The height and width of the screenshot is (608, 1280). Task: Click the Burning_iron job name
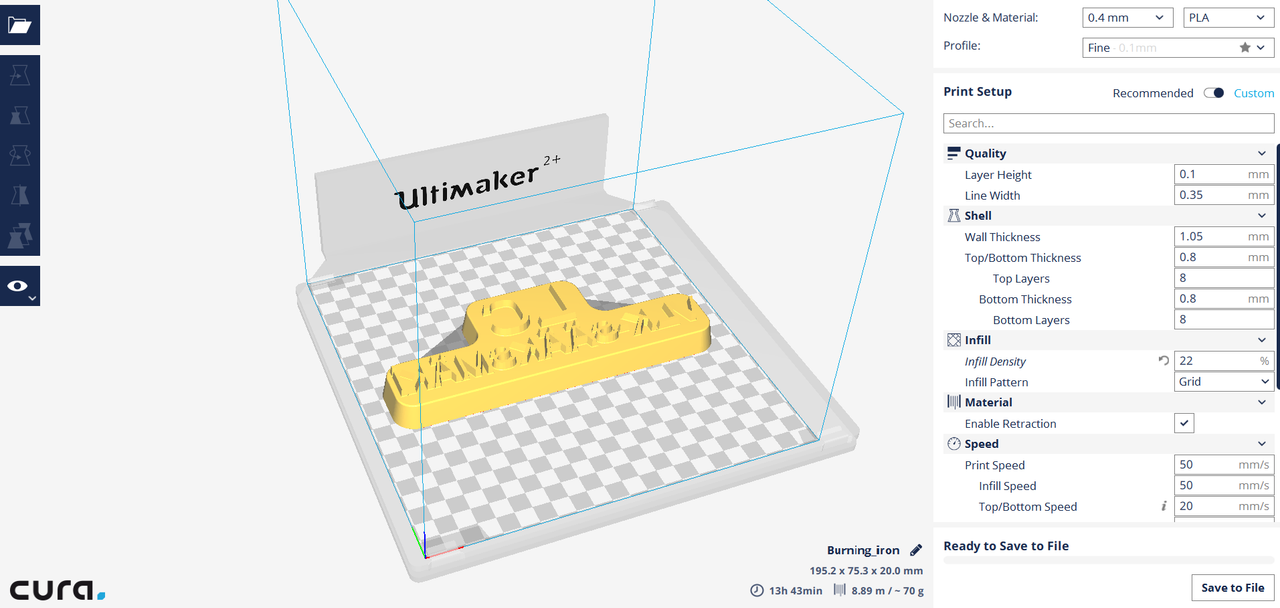863,550
